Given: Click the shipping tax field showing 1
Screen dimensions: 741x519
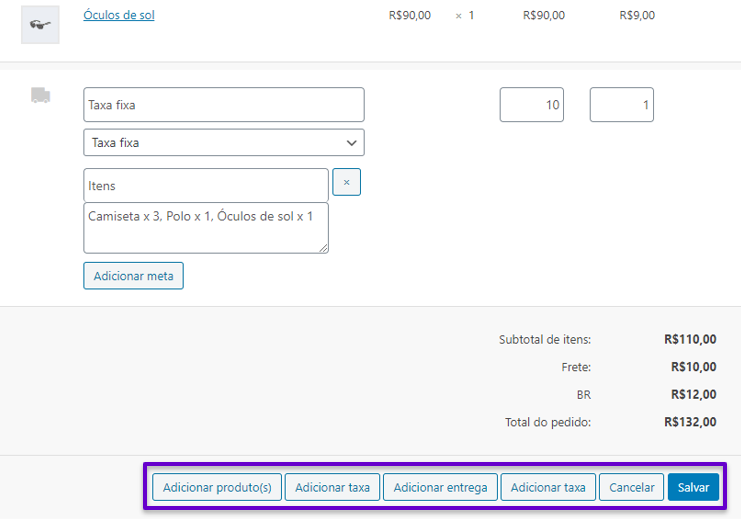Looking at the screenshot, I should point(621,104).
